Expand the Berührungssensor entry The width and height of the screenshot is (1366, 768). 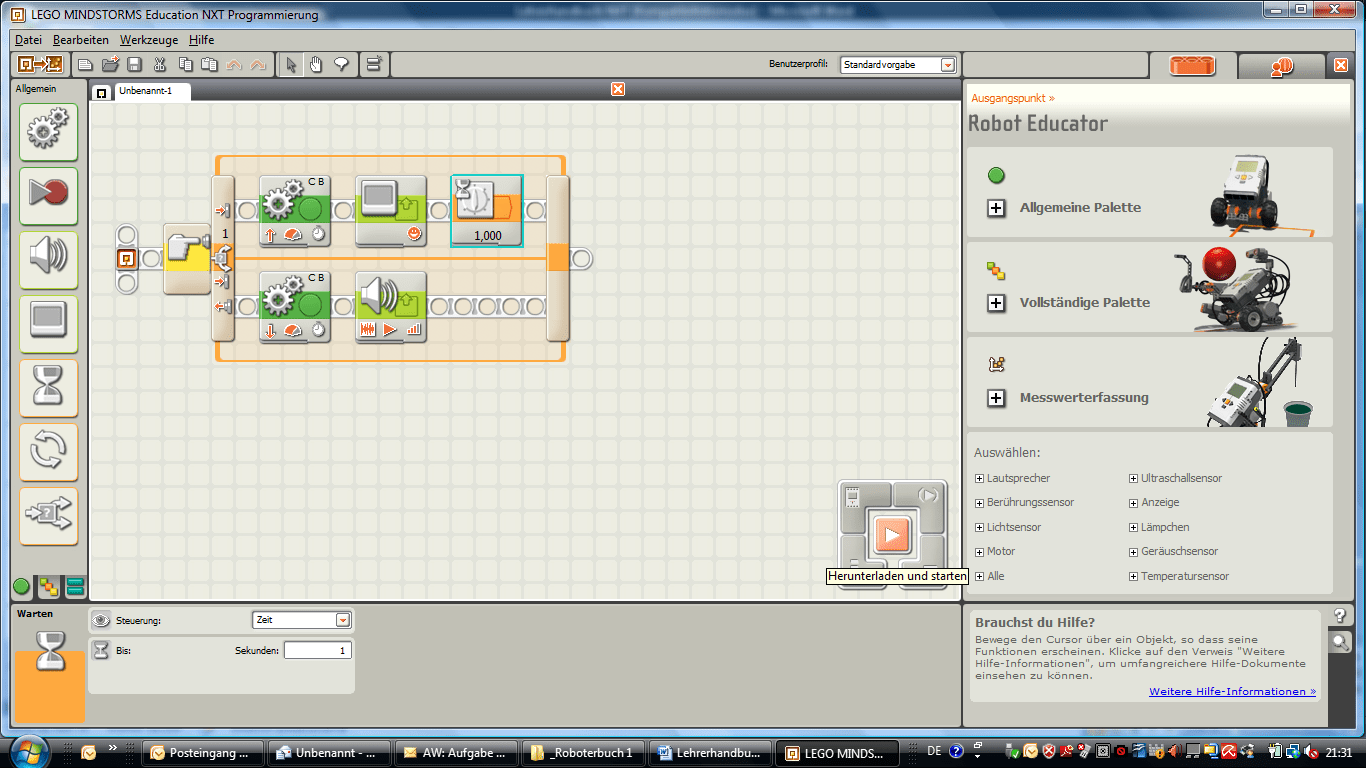979,503
